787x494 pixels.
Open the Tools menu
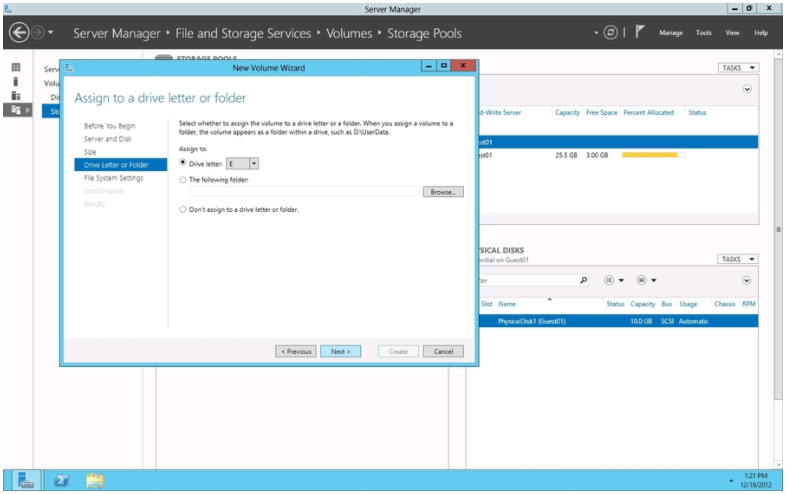[x=704, y=33]
